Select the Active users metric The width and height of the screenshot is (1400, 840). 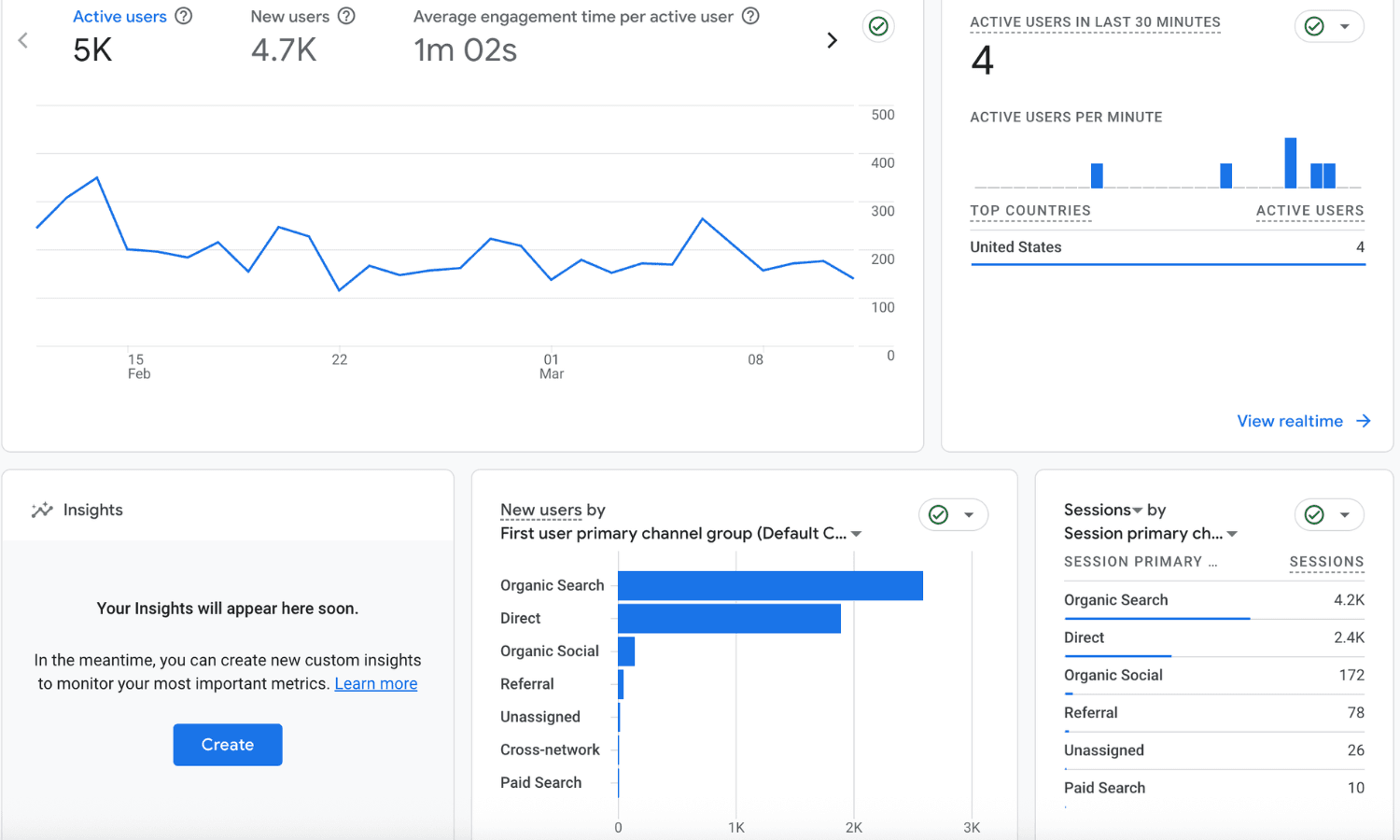pos(119,16)
